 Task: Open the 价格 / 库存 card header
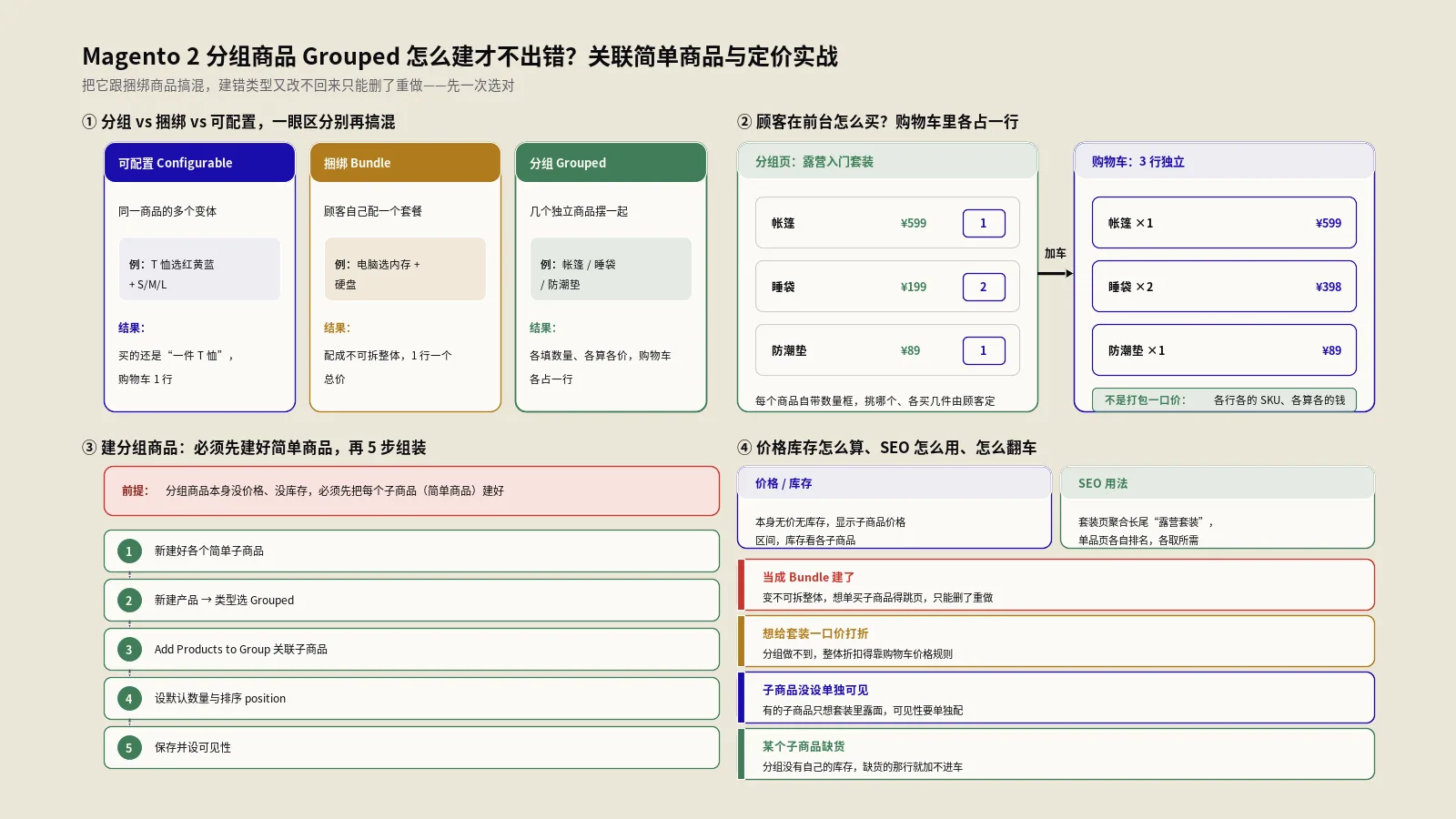[894, 483]
